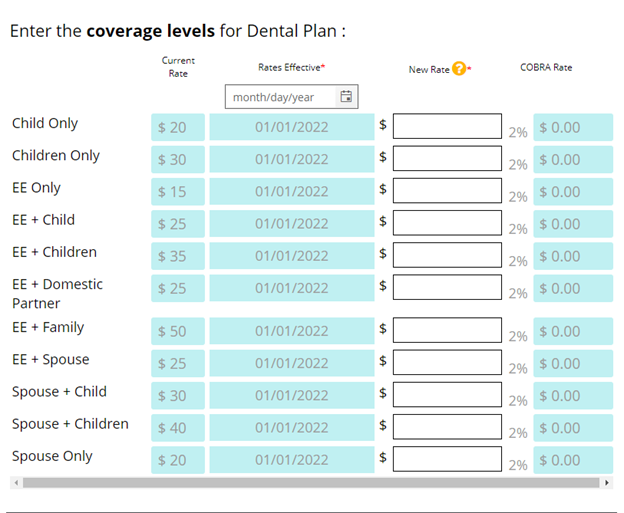Select the EE + Domestic Partner New Rate input
This screenshot has height=513, width=624.
pos(447,287)
